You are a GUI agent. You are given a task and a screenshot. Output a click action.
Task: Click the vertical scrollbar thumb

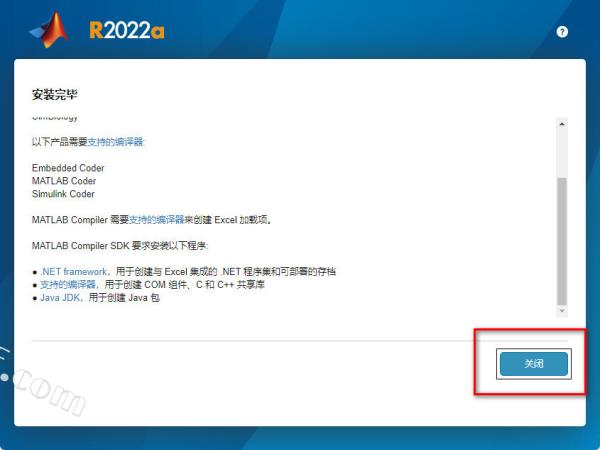(561, 240)
